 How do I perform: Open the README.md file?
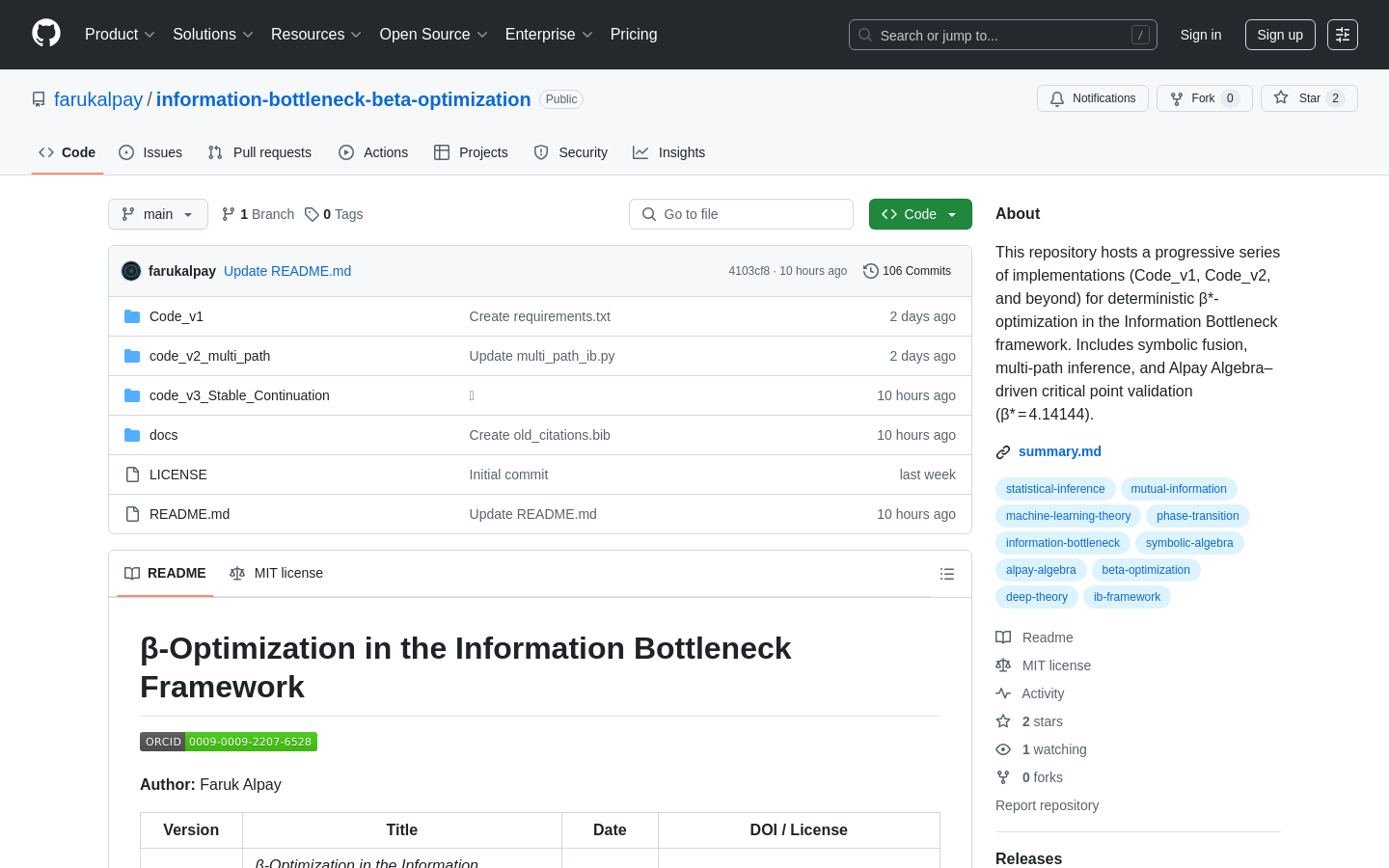(190, 514)
